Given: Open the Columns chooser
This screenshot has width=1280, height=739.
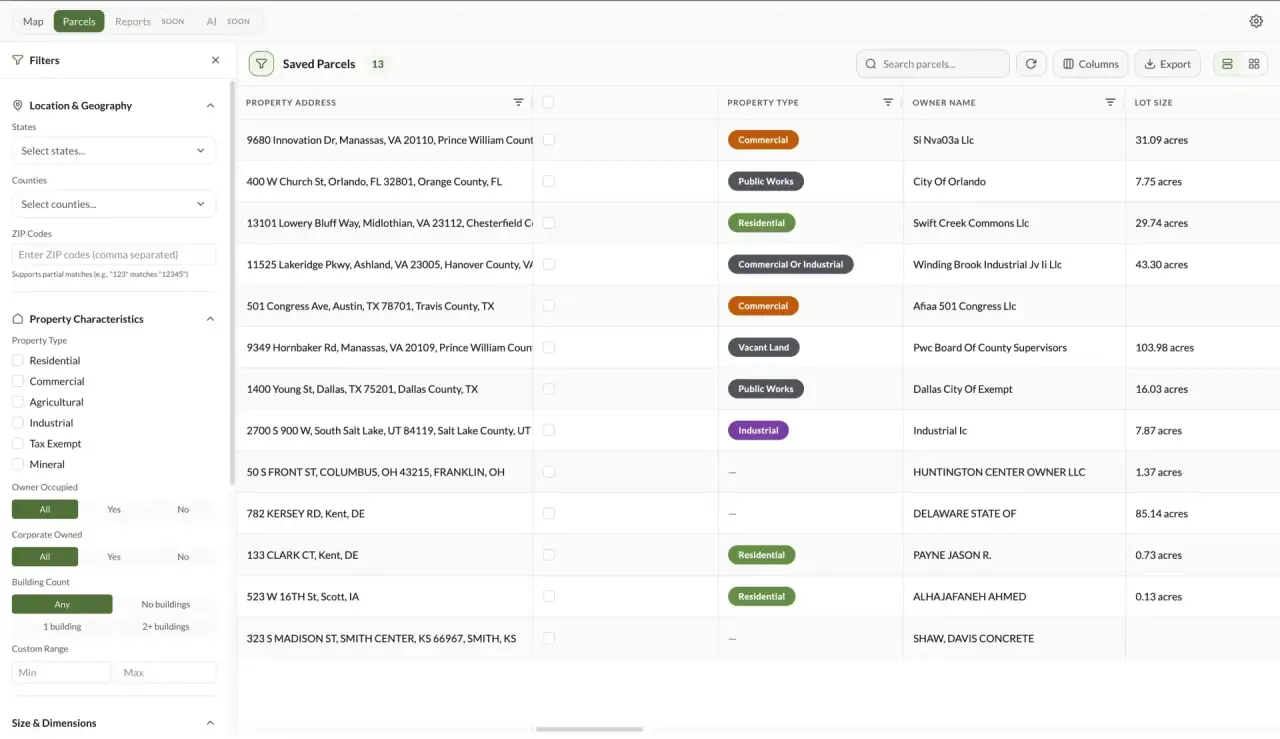Looking at the screenshot, I should pyautogui.click(x=1091, y=64).
